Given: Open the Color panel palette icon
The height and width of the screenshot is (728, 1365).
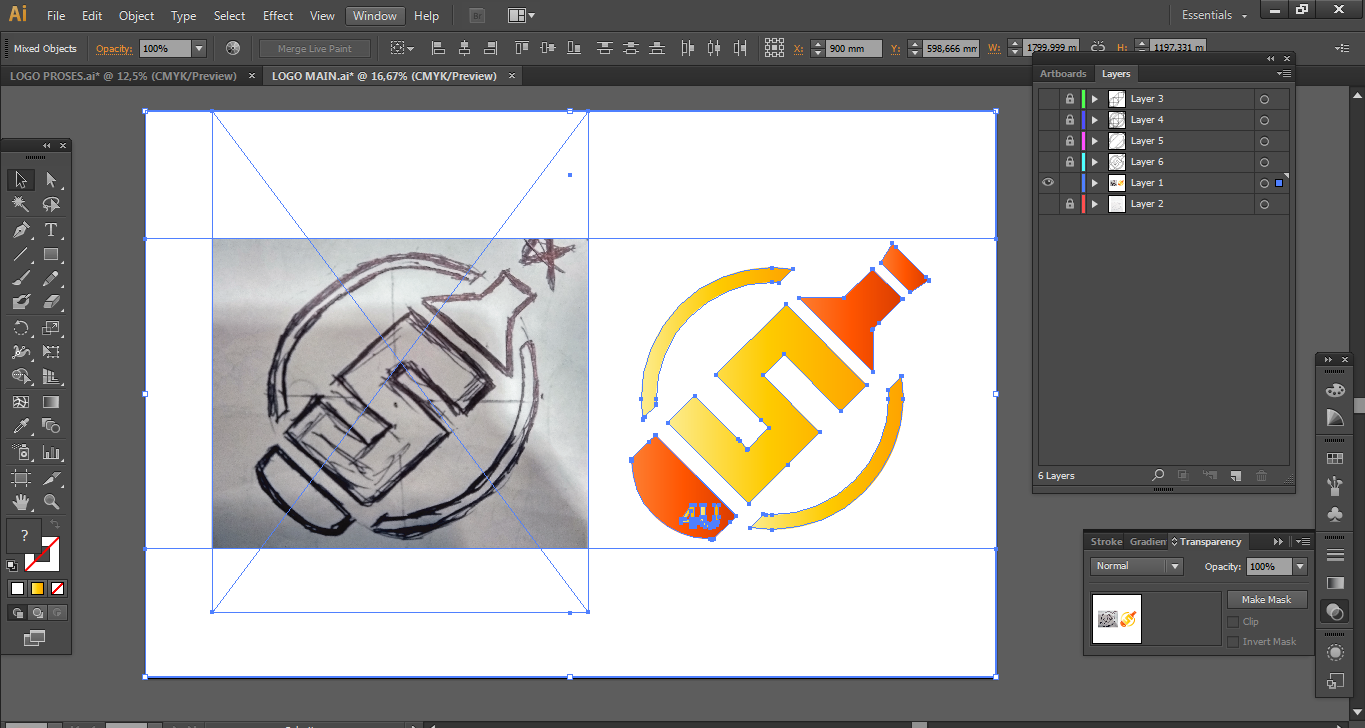Looking at the screenshot, I should pos(1334,390).
